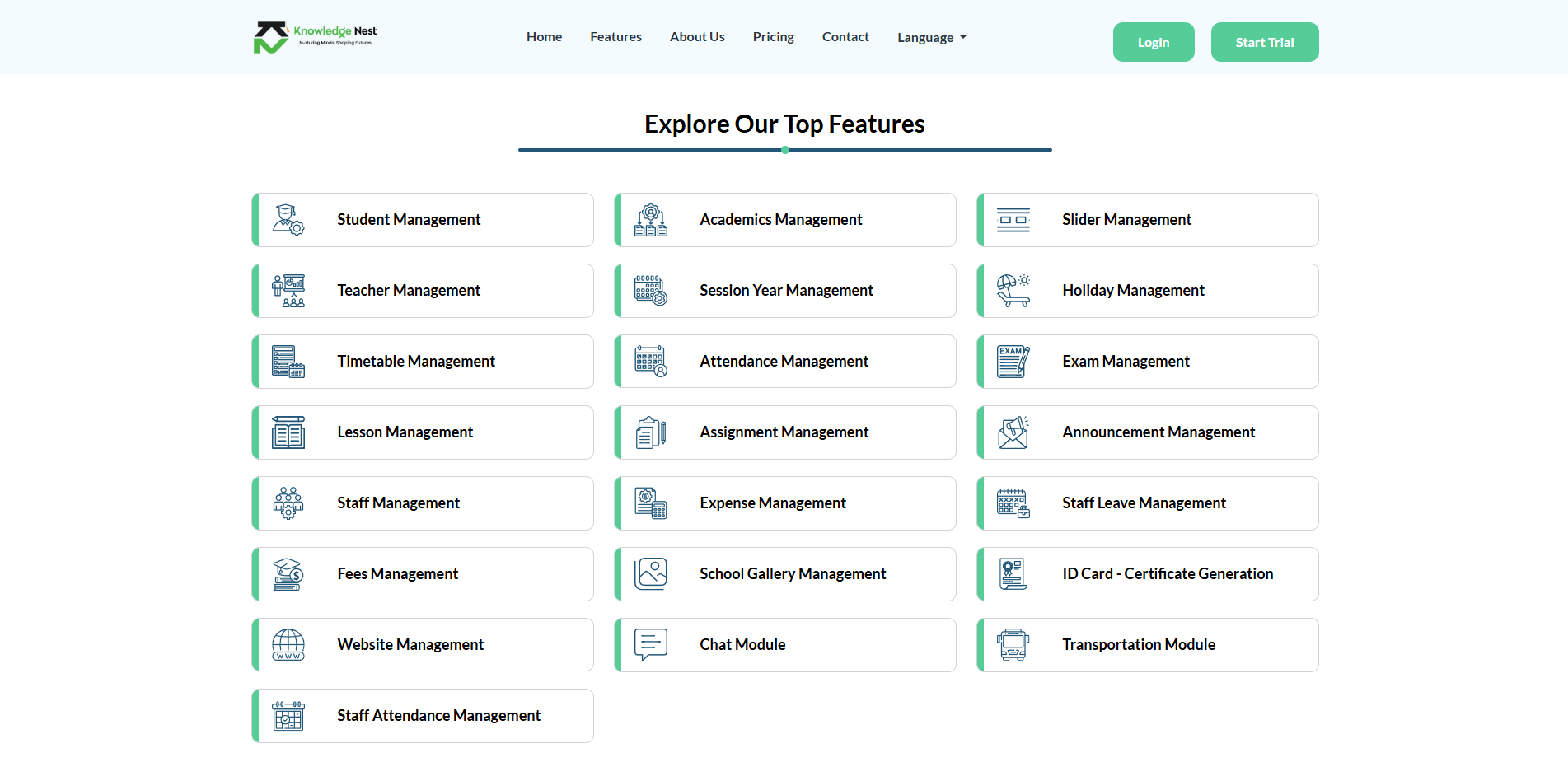The width and height of the screenshot is (1568, 776).
Task: Open the About Us page
Action: tap(697, 37)
